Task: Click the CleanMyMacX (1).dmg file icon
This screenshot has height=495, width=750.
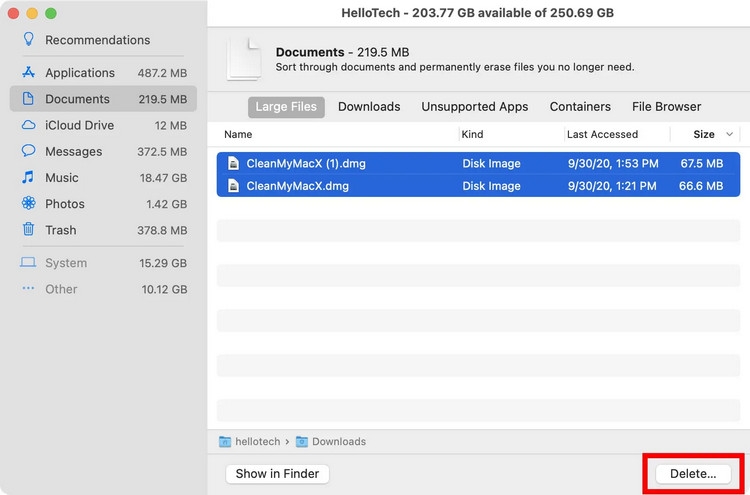Action: coord(233,163)
